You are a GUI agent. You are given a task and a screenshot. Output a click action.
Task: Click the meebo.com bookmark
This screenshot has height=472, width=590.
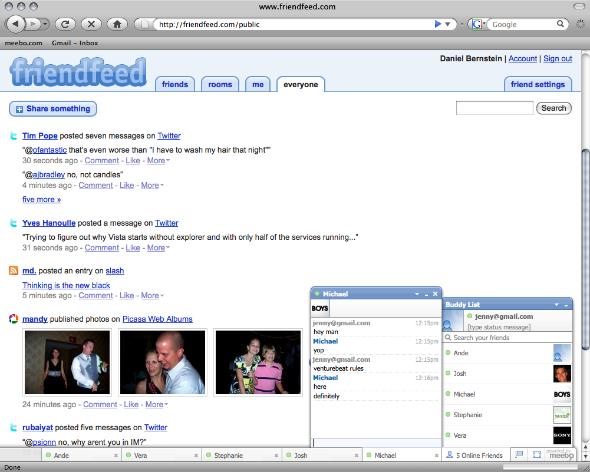[23, 43]
